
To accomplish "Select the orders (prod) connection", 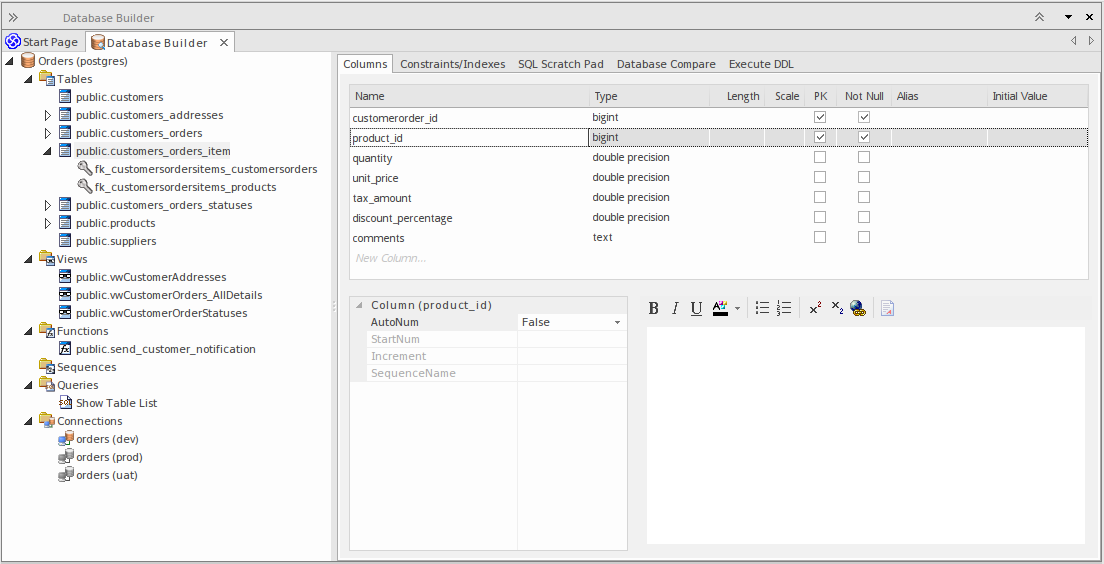I will (109, 457).
